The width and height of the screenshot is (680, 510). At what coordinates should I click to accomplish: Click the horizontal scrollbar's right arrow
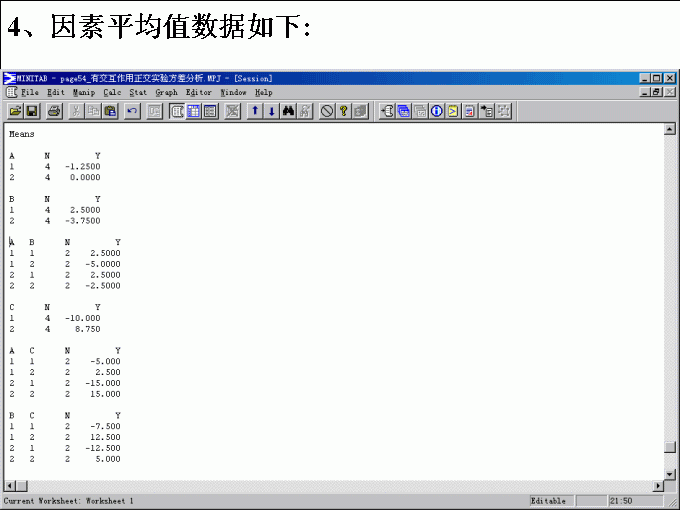658,486
